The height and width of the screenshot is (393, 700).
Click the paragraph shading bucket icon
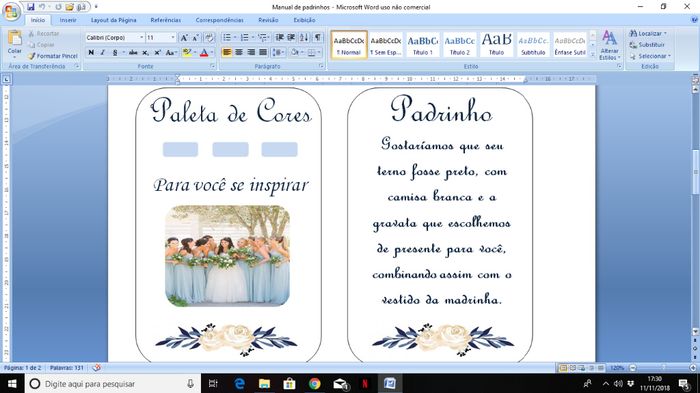[295, 53]
